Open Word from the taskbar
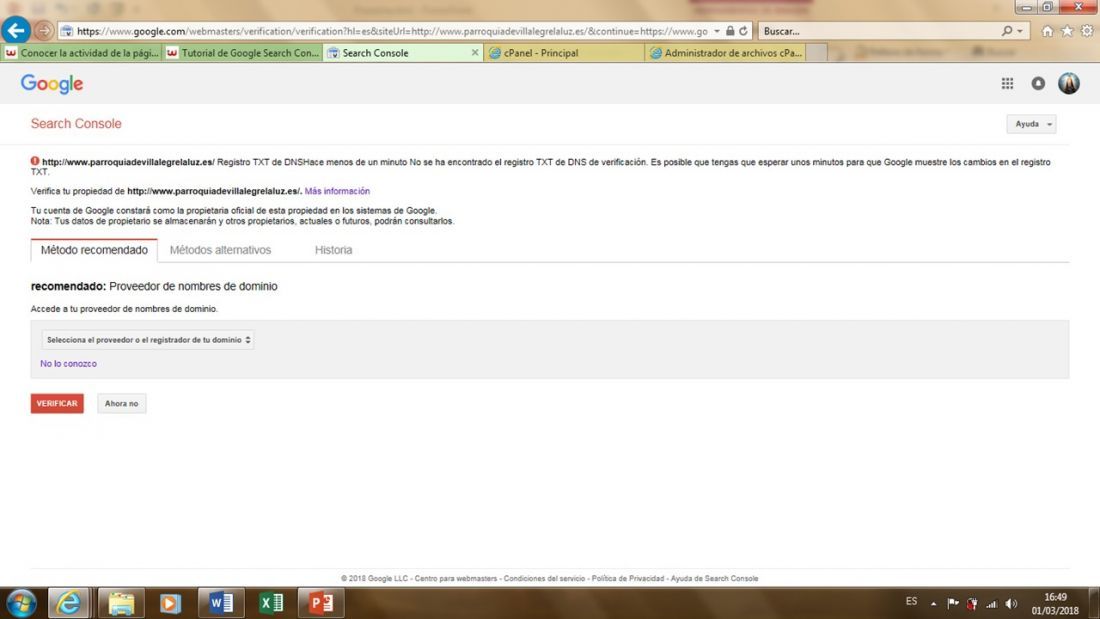Image resolution: width=1100 pixels, height=619 pixels. point(222,603)
